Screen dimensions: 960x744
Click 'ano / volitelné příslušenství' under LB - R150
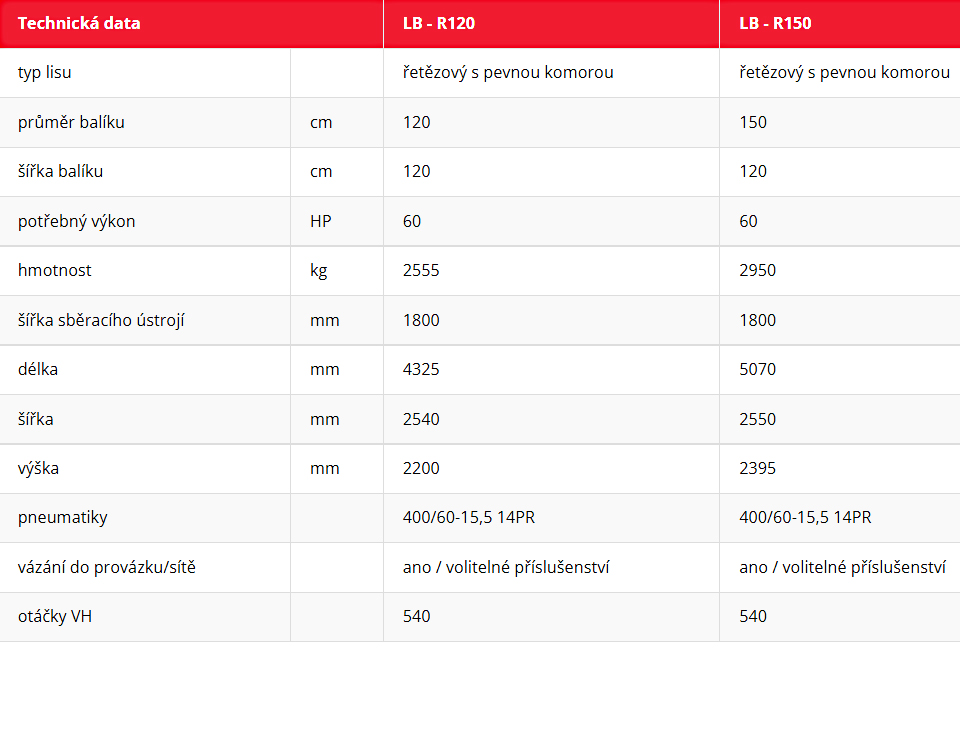pos(842,567)
